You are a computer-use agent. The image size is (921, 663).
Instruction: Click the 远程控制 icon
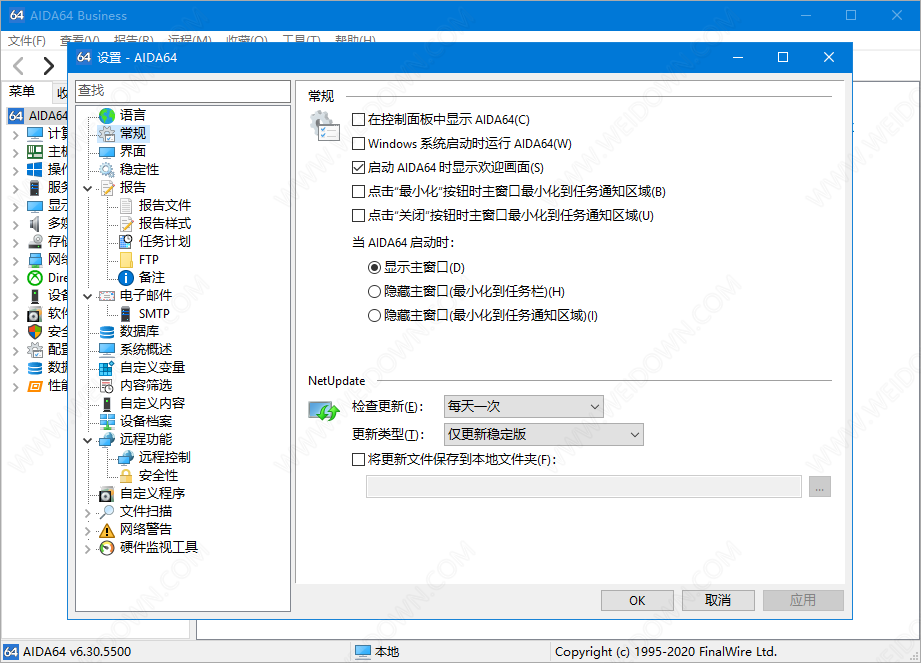[x=126, y=458]
